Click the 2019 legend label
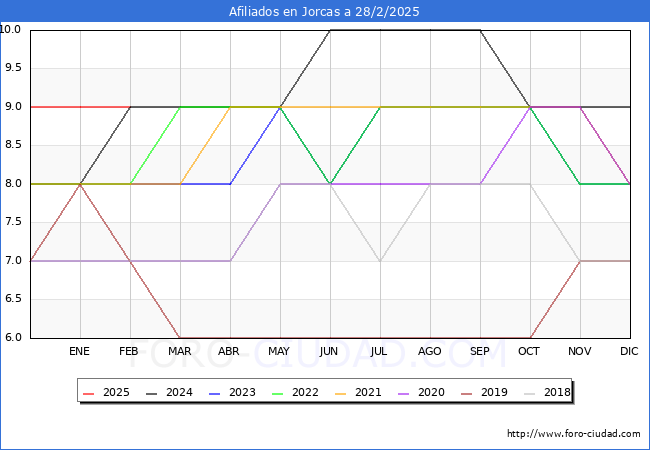650x450 pixels. pos(494,392)
